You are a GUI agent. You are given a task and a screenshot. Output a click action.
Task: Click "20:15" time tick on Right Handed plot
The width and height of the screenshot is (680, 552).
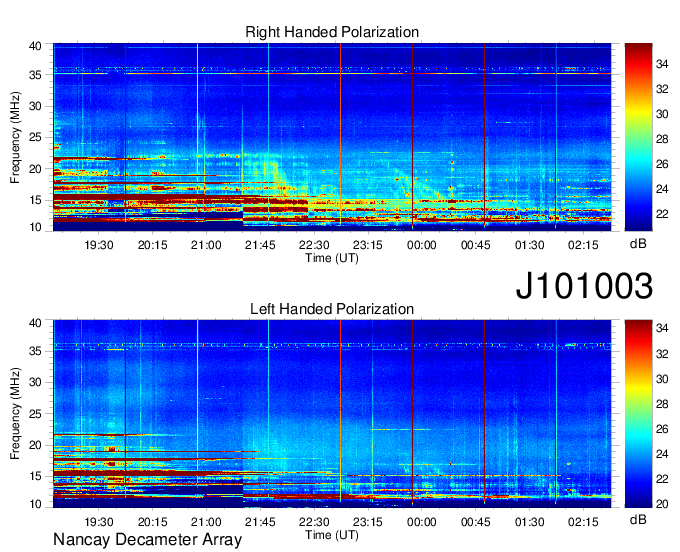pos(152,245)
